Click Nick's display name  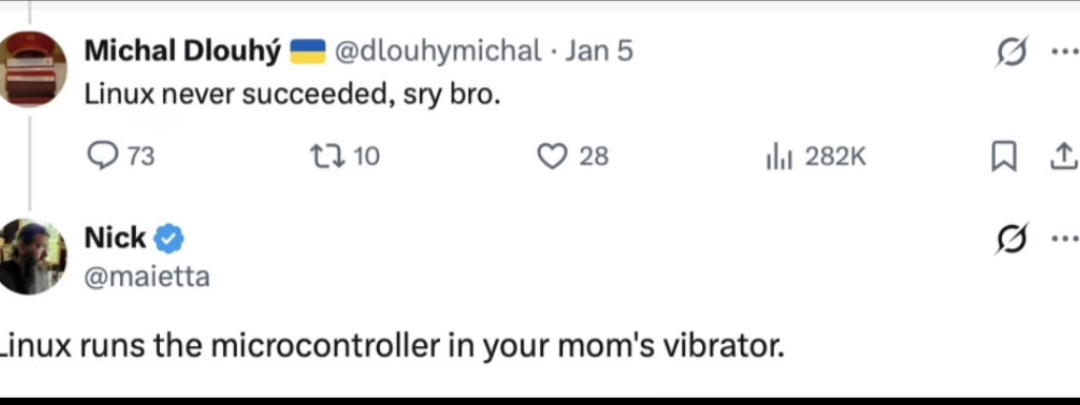[115, 238]
